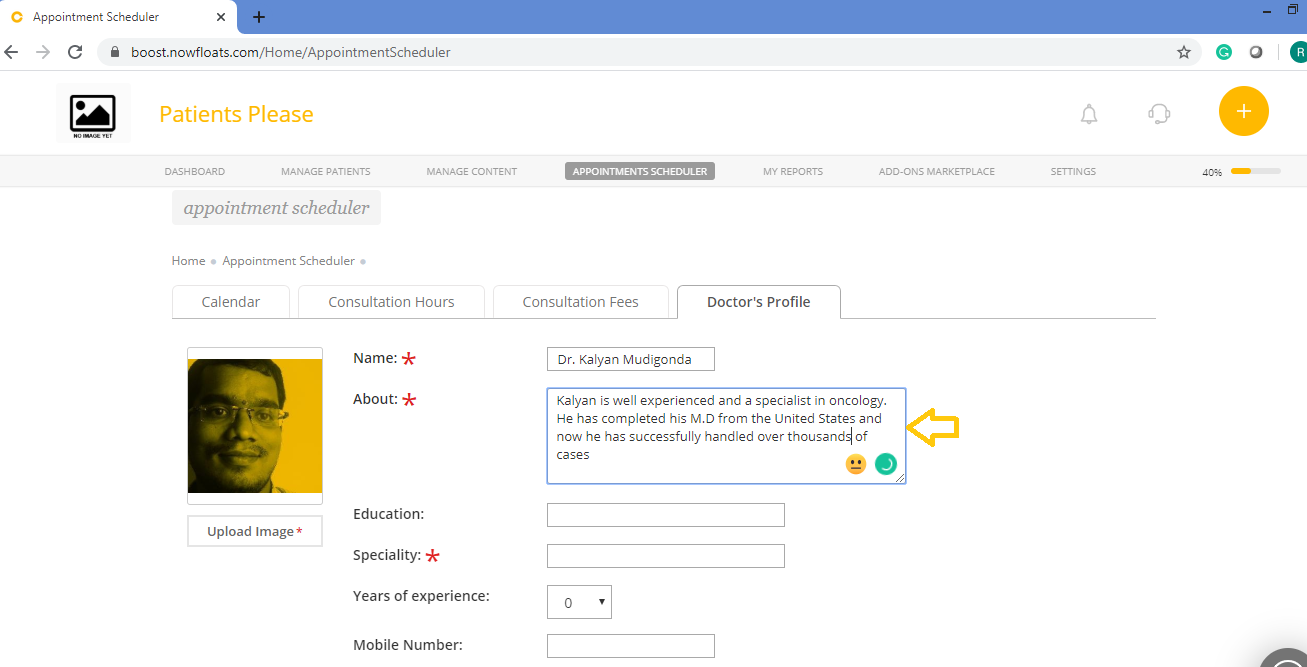The height and width of the screenshot is (667, 1307).
Task: Click the doctor's profile photo
Action: [255, 426]
